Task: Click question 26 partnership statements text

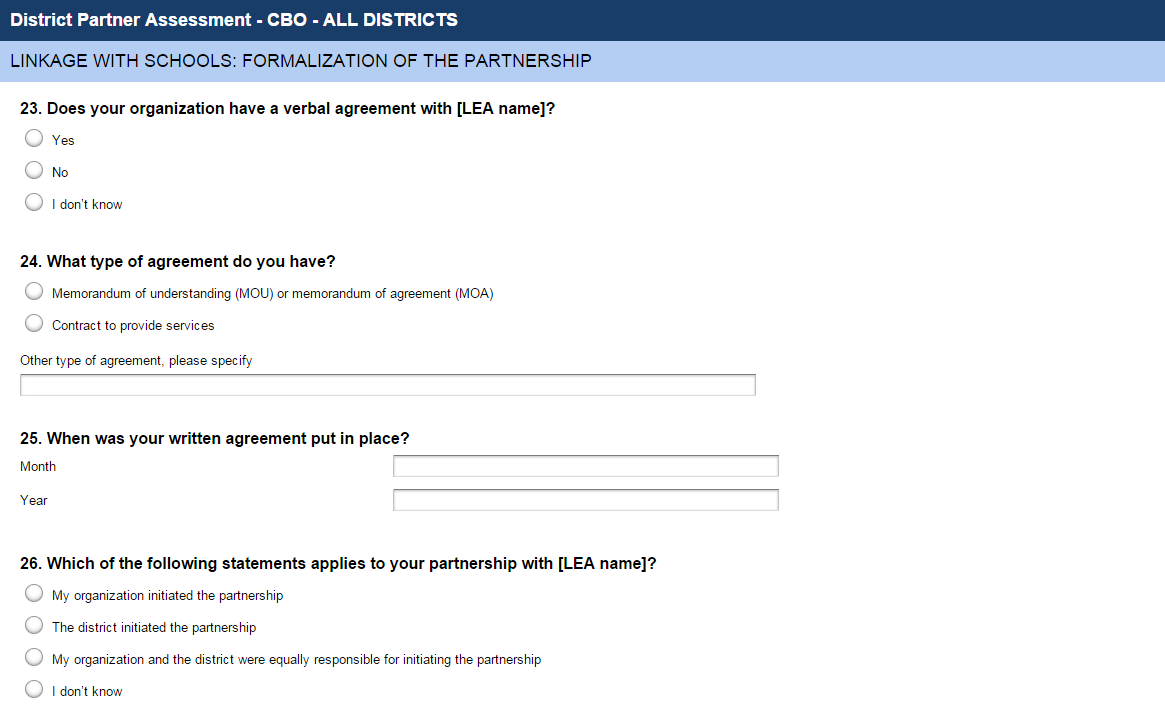Action: click(338, 564)
